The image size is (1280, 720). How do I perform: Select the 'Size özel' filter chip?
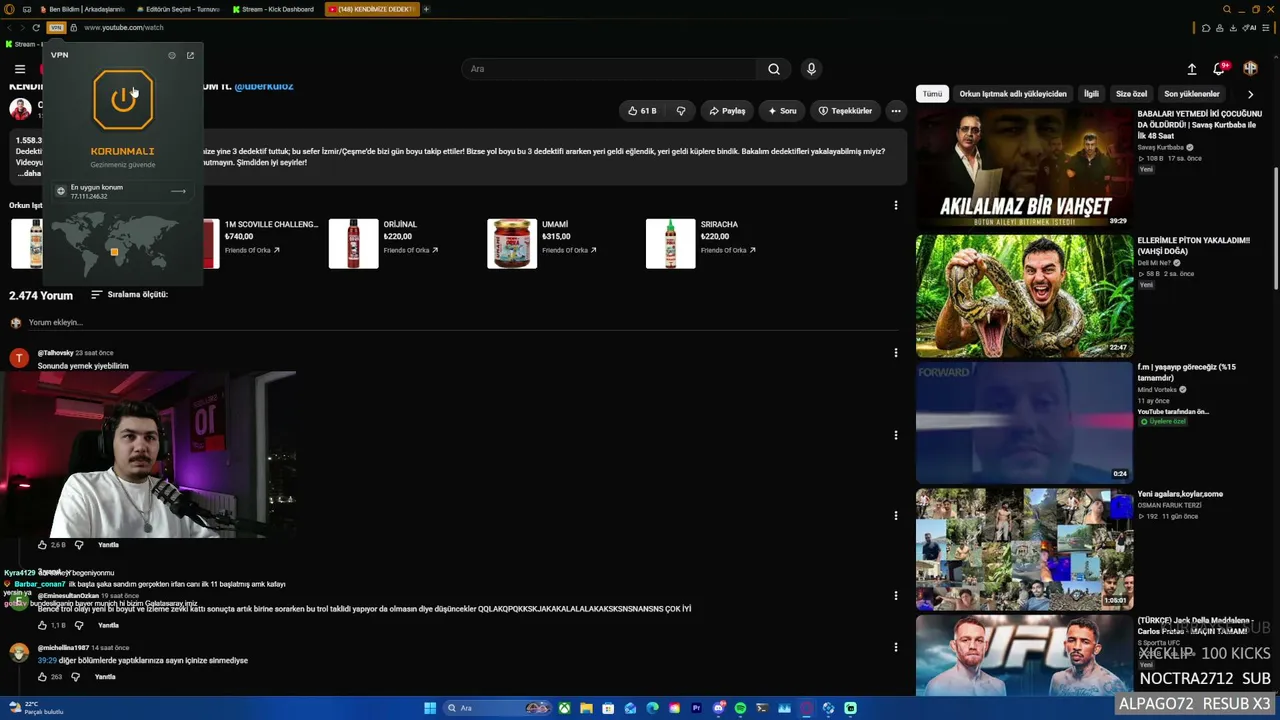click(x=1131, y=94)
